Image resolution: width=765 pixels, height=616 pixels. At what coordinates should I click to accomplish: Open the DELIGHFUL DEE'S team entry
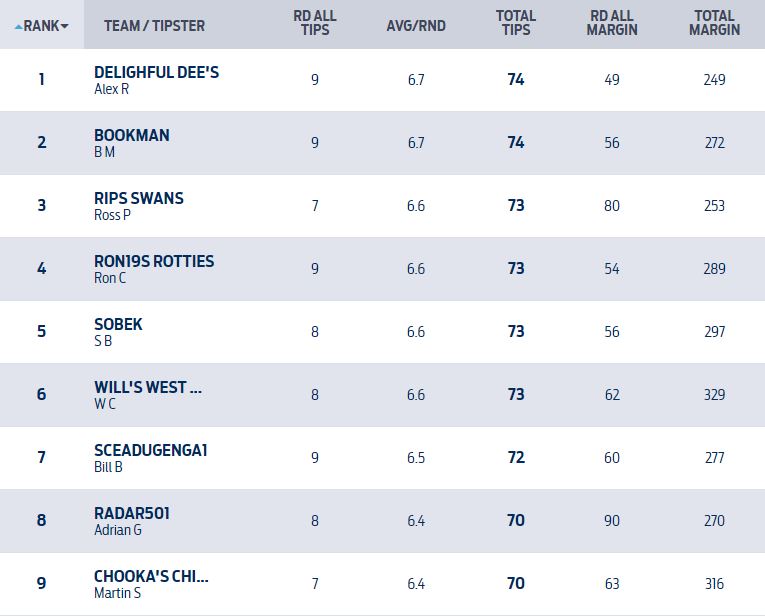point(156,73)
